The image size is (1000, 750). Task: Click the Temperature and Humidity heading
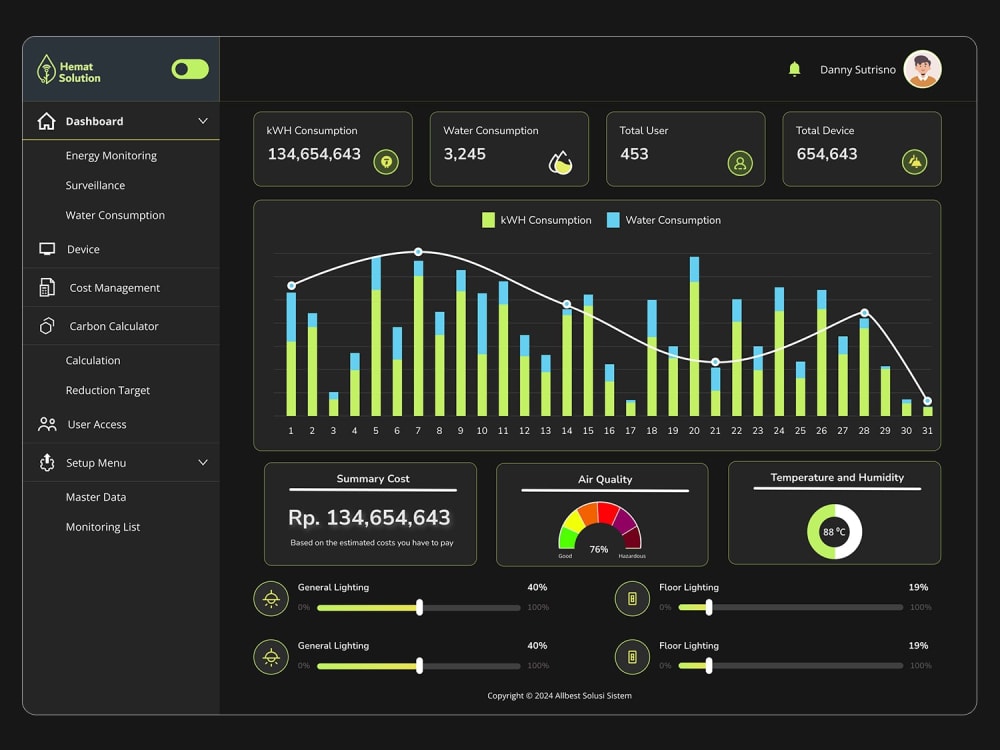837,477
